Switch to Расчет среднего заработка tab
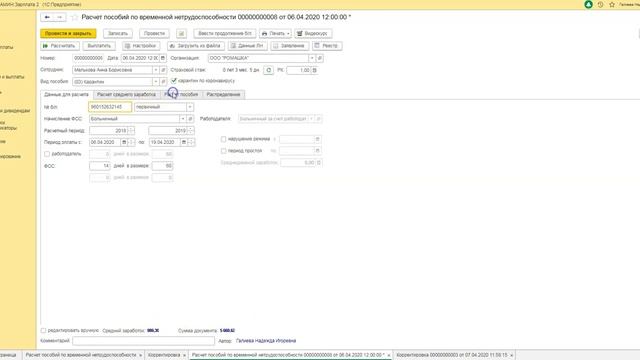The width and height of the screenshot is (640, 360). (127, 95)
